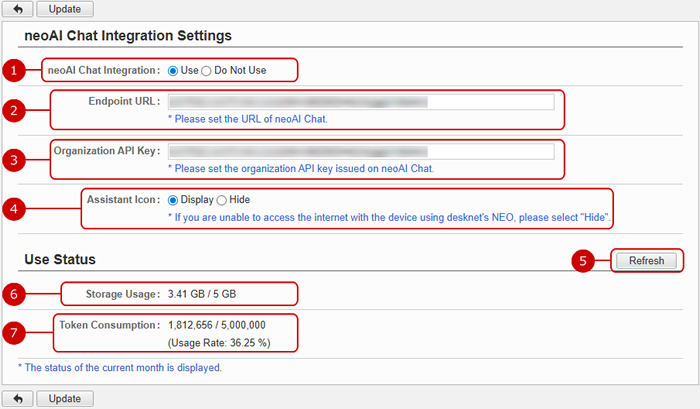700x409 pixels.
Task: Choose Display for Assistant Icon
Action: (173, 200)
